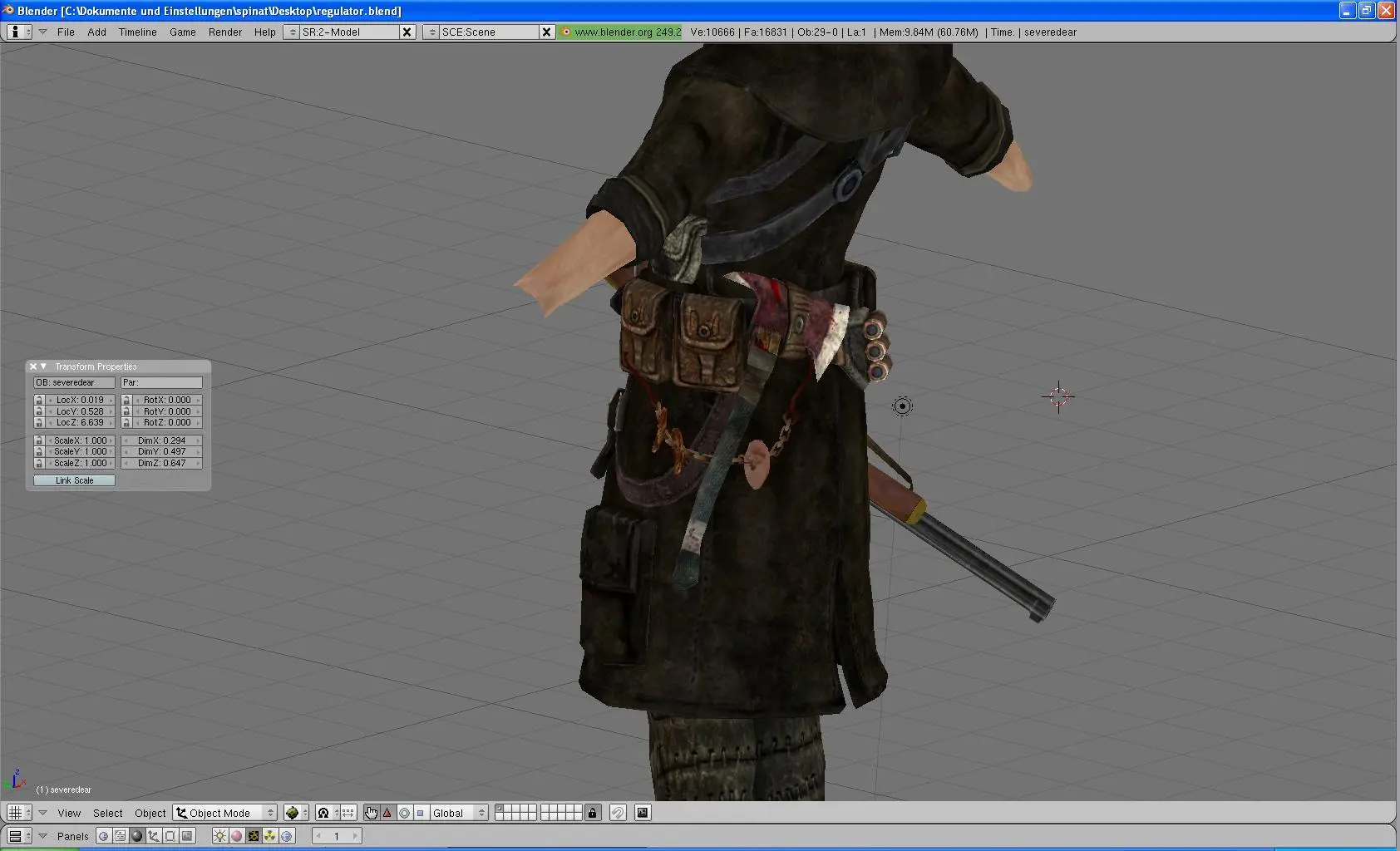Open the Material buttons red sphere icon
Screen dimensions: 1400x851
tap(236, 836)
